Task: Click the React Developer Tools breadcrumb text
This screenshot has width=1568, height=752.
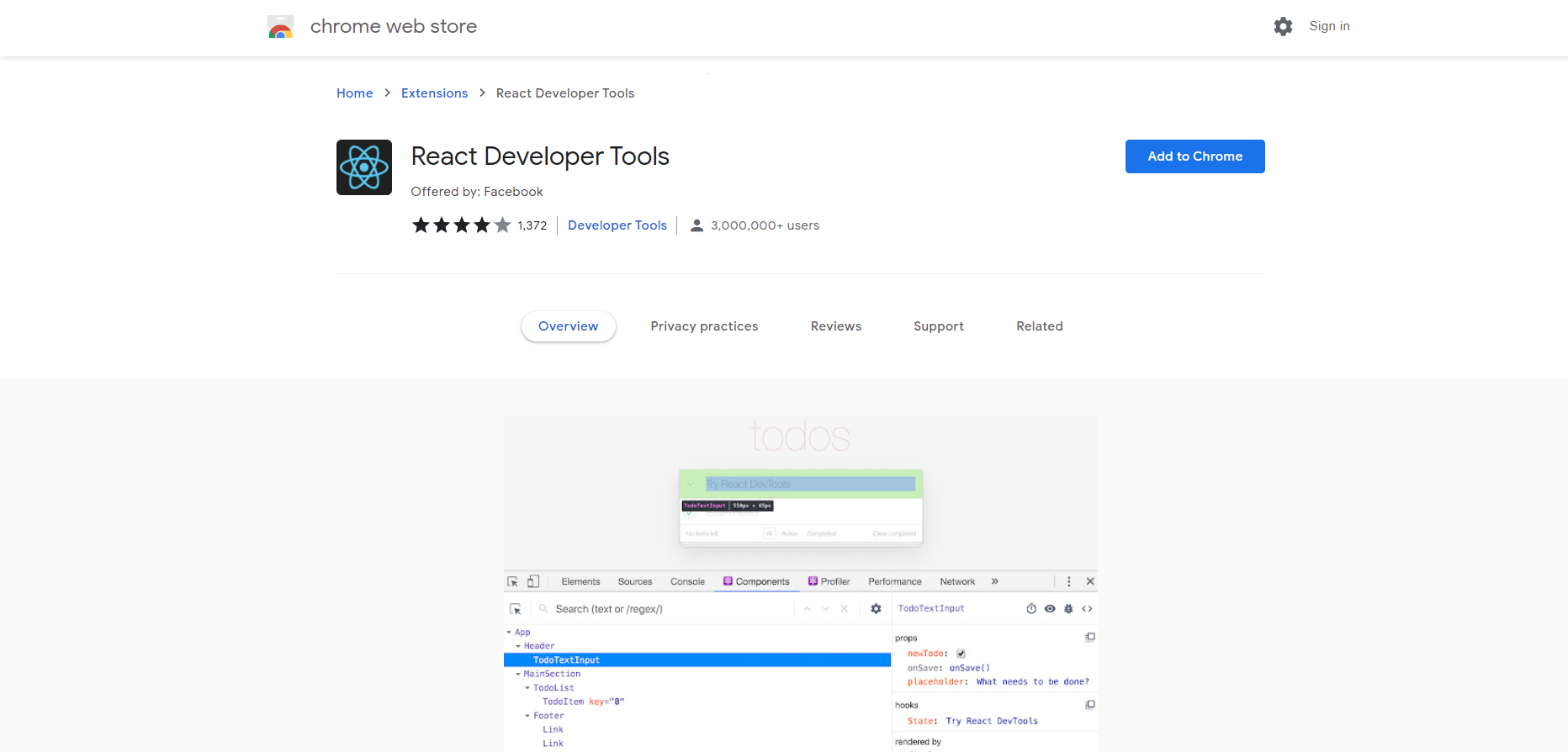Action: tap(565, 93)
